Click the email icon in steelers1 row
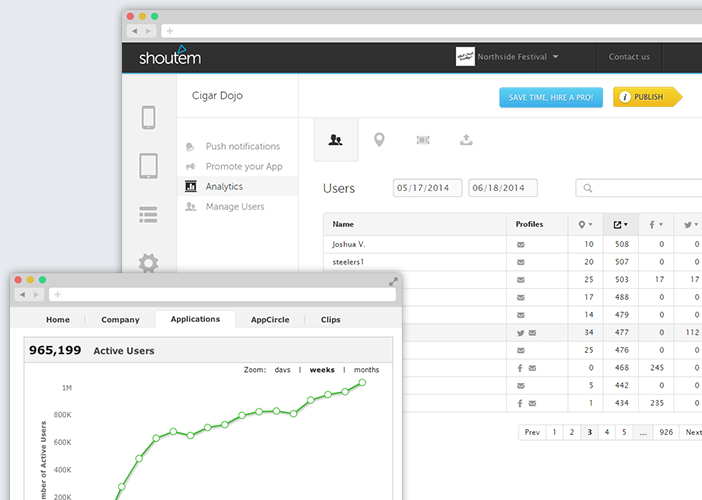Image resolution: width=702 pixels, height=500 pixels. pos(521,262)
